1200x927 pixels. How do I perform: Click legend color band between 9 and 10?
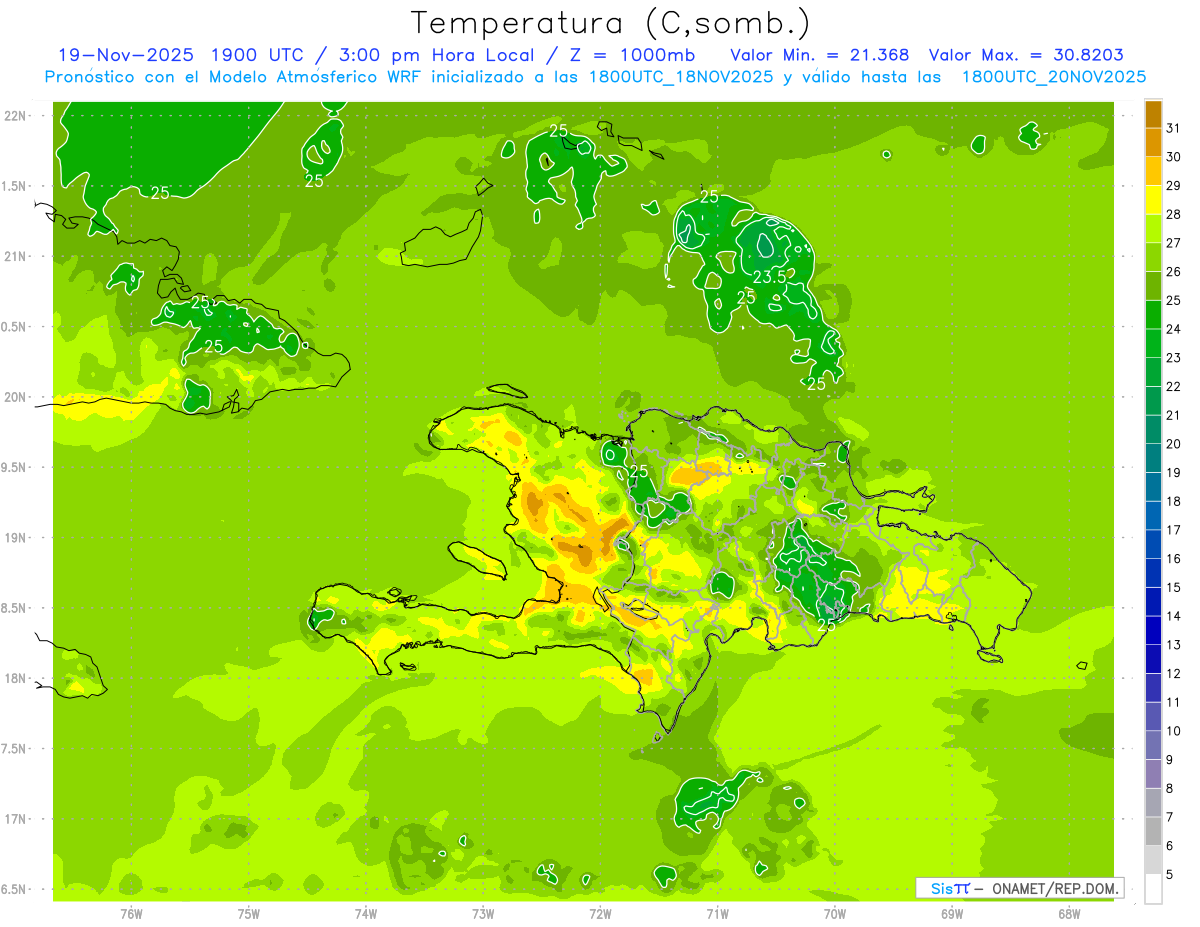[1153, 746]
